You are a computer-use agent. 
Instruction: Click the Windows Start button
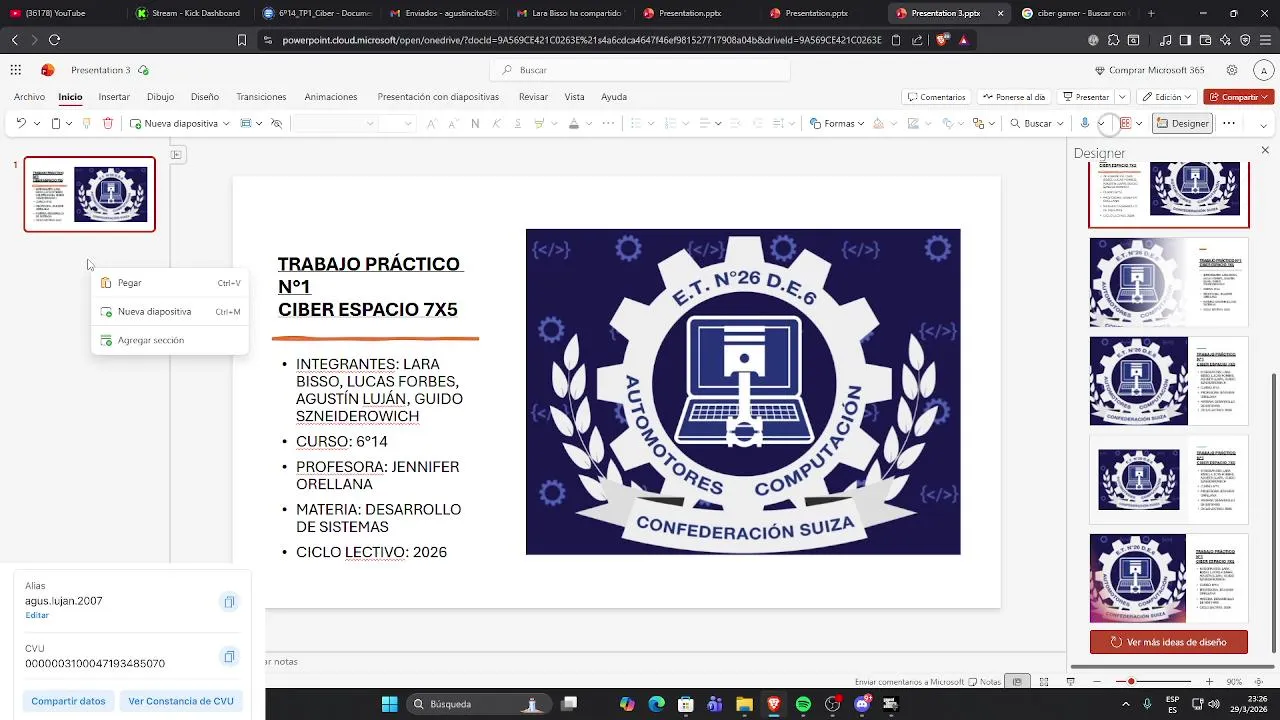pos(389,704)
